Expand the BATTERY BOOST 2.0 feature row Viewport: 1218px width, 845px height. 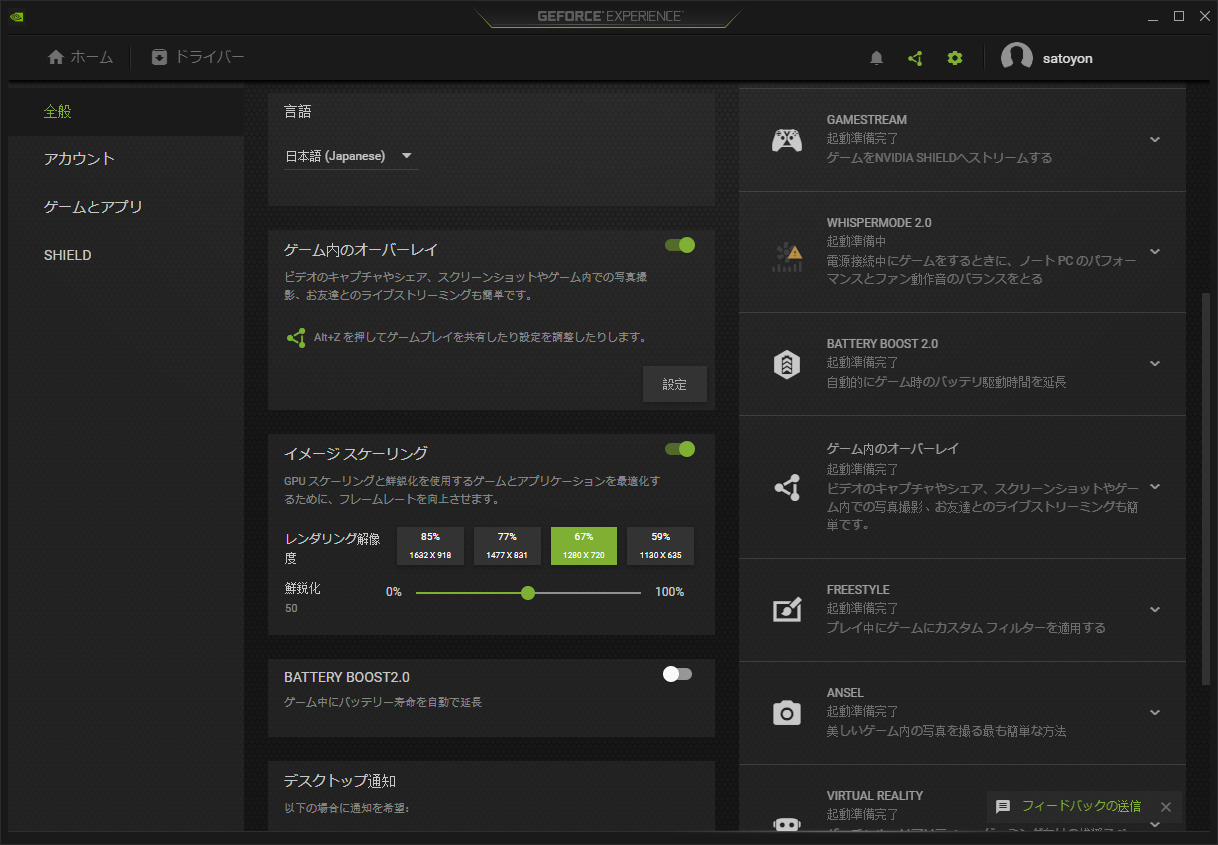click(1155, 363)
